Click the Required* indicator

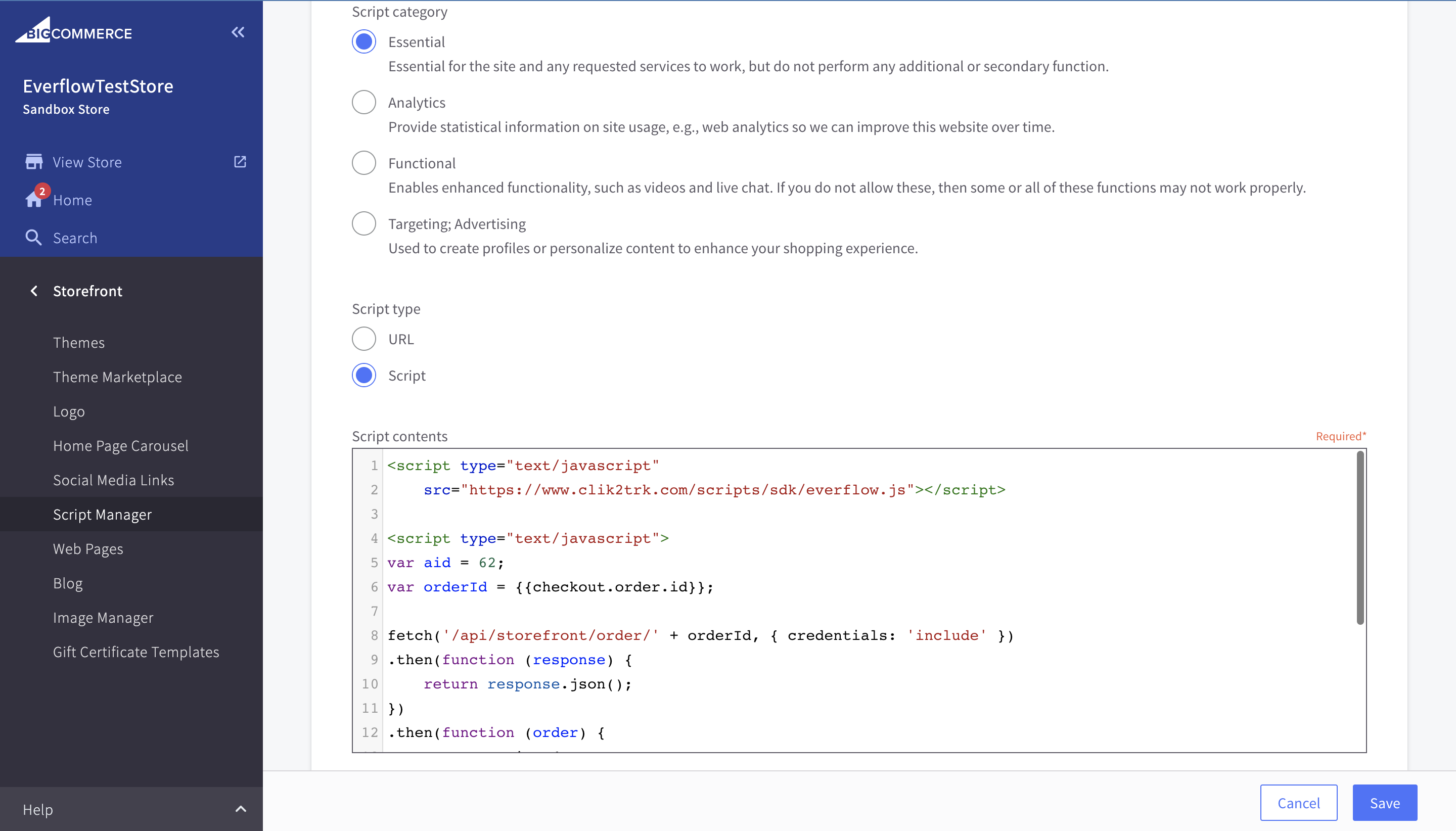(x=1341, y=436)
